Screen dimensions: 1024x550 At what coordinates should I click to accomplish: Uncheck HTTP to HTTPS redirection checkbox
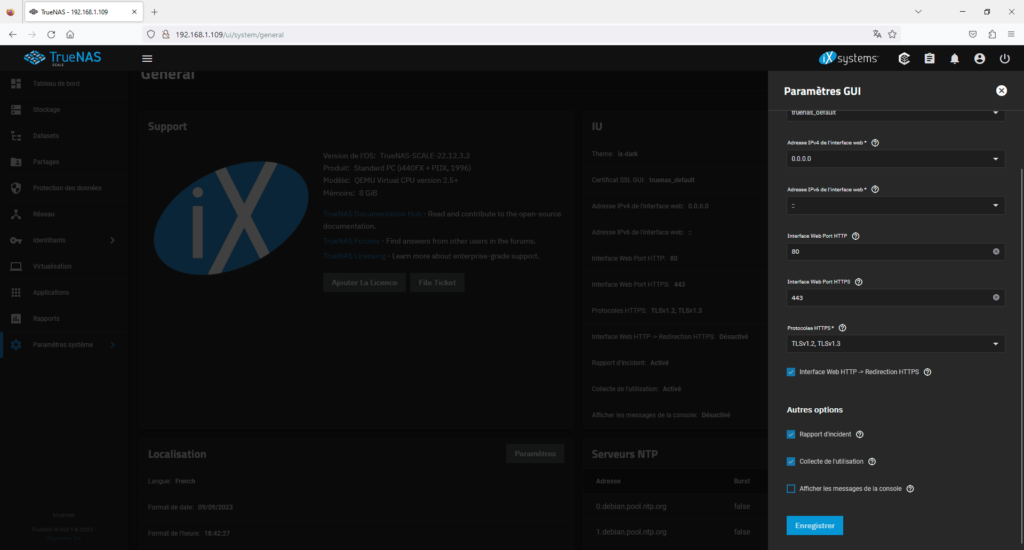click(791, 372)
